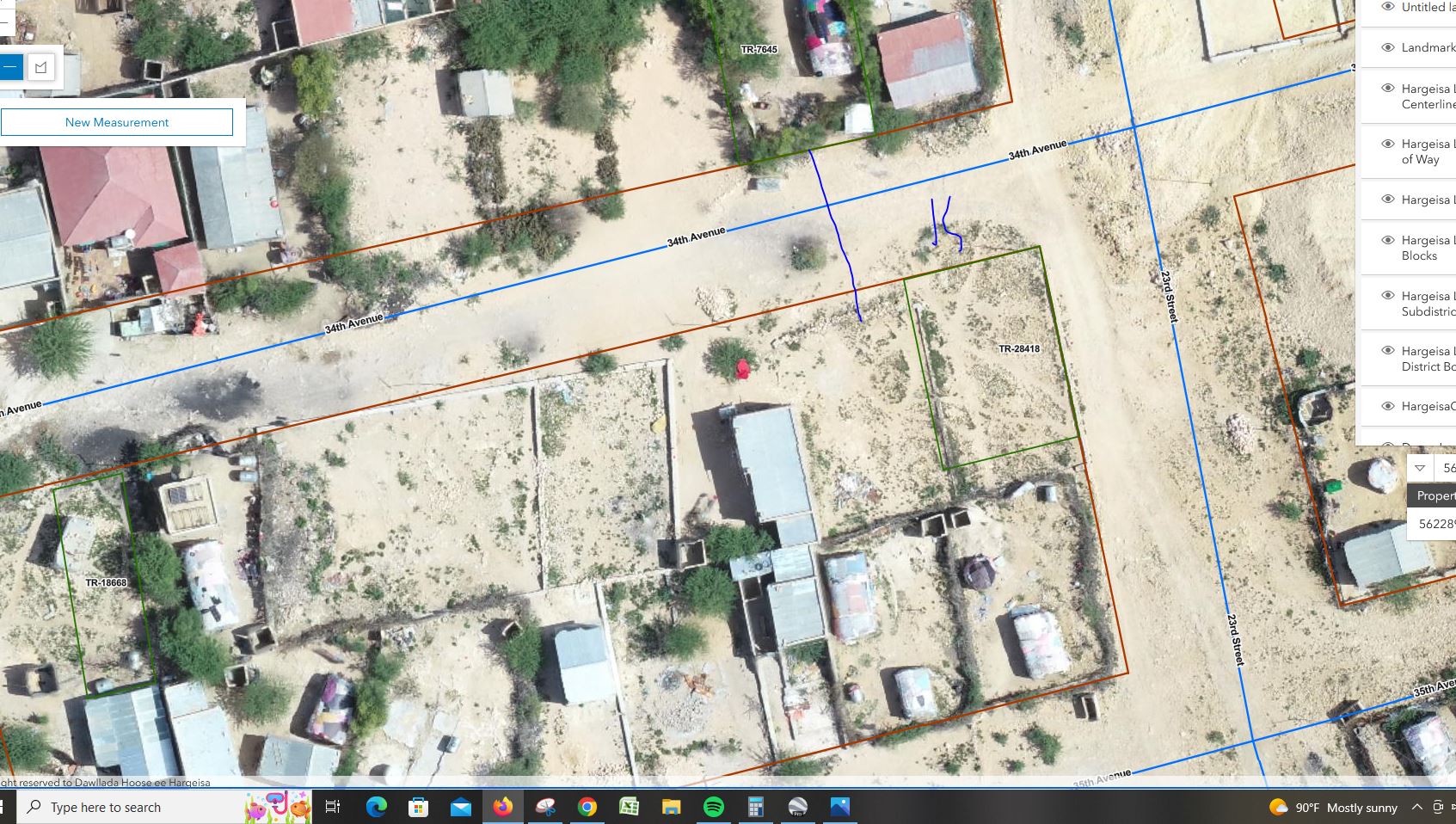Click the search input showing '56'
1456x824 pixels.
pyautogui.click(x=1445, y=468)
